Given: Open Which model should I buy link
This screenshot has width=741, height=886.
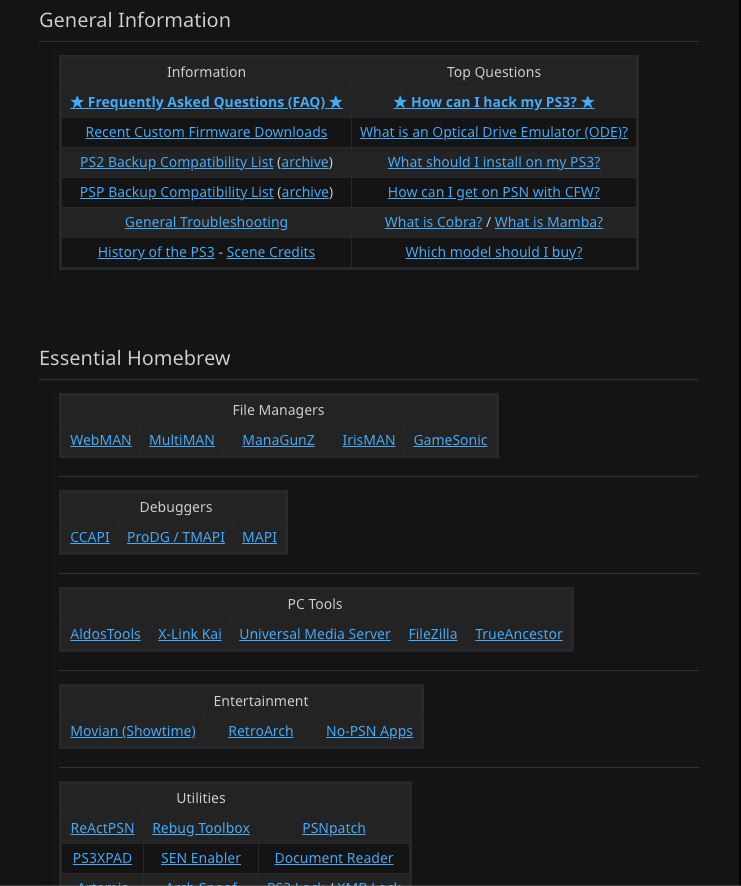Looking at the screenshot, I should point(493,252).
